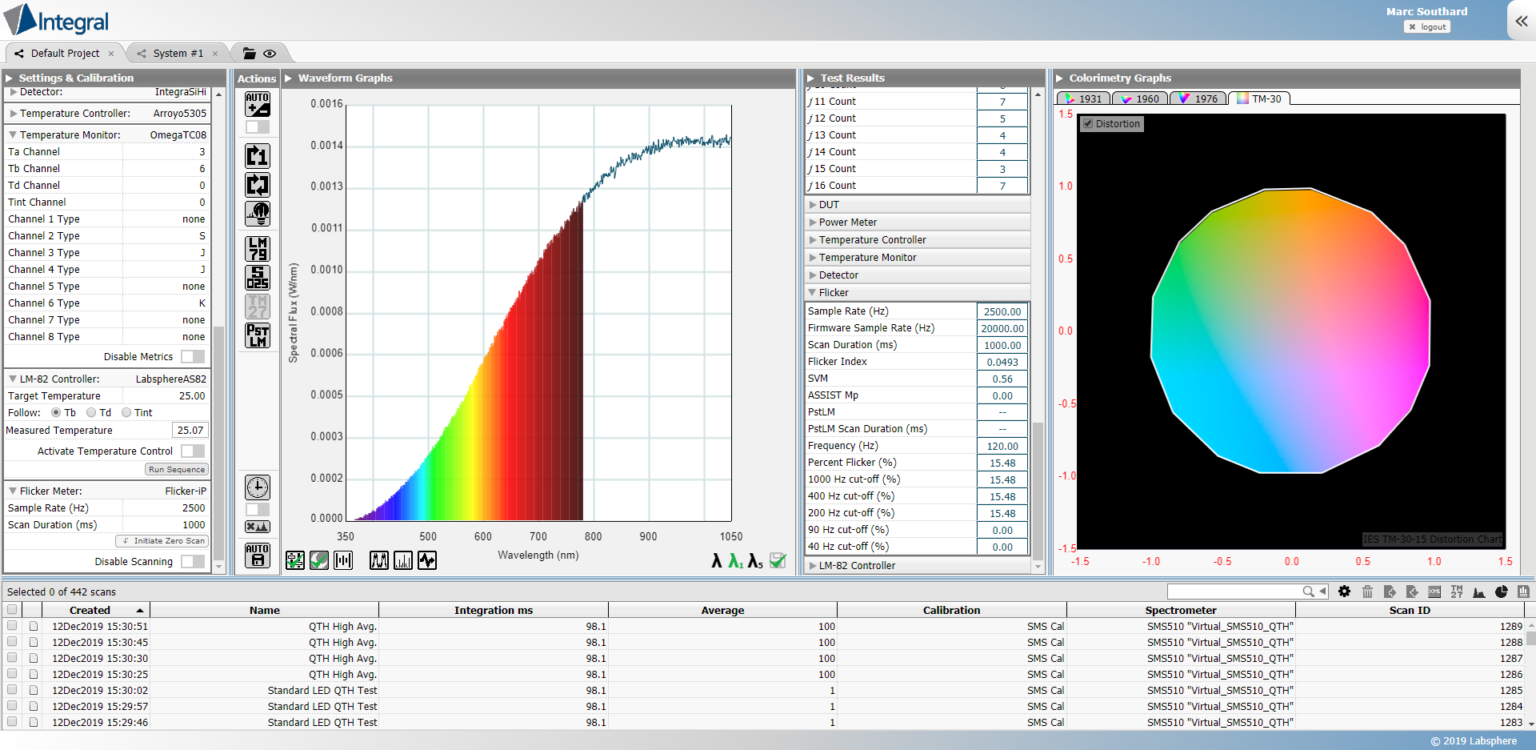The image size is (1536, 750).
Task: Click the Run Sequence button
Action: click(x=176, y=469)
